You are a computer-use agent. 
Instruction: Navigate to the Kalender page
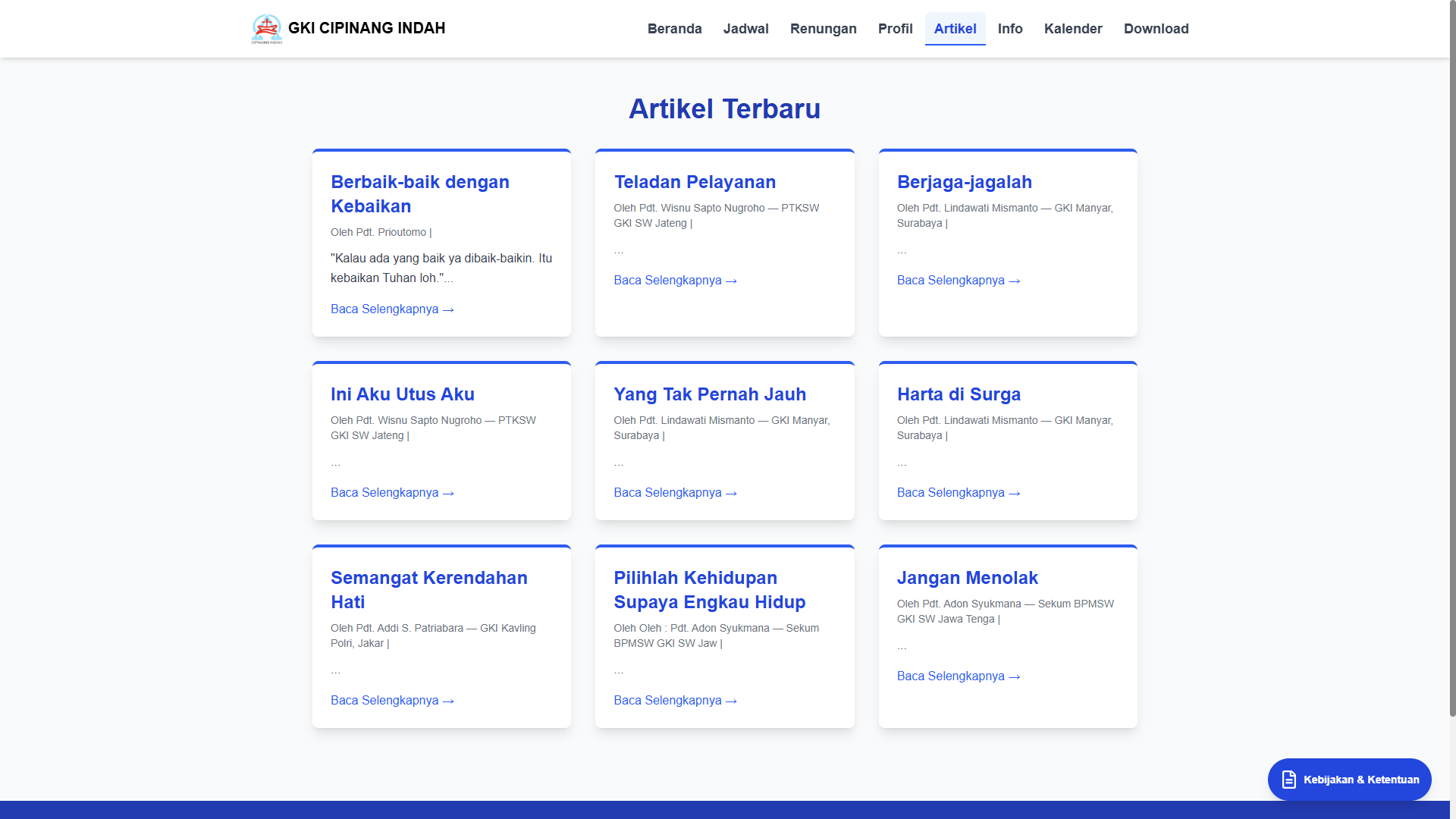point(1072,29)
